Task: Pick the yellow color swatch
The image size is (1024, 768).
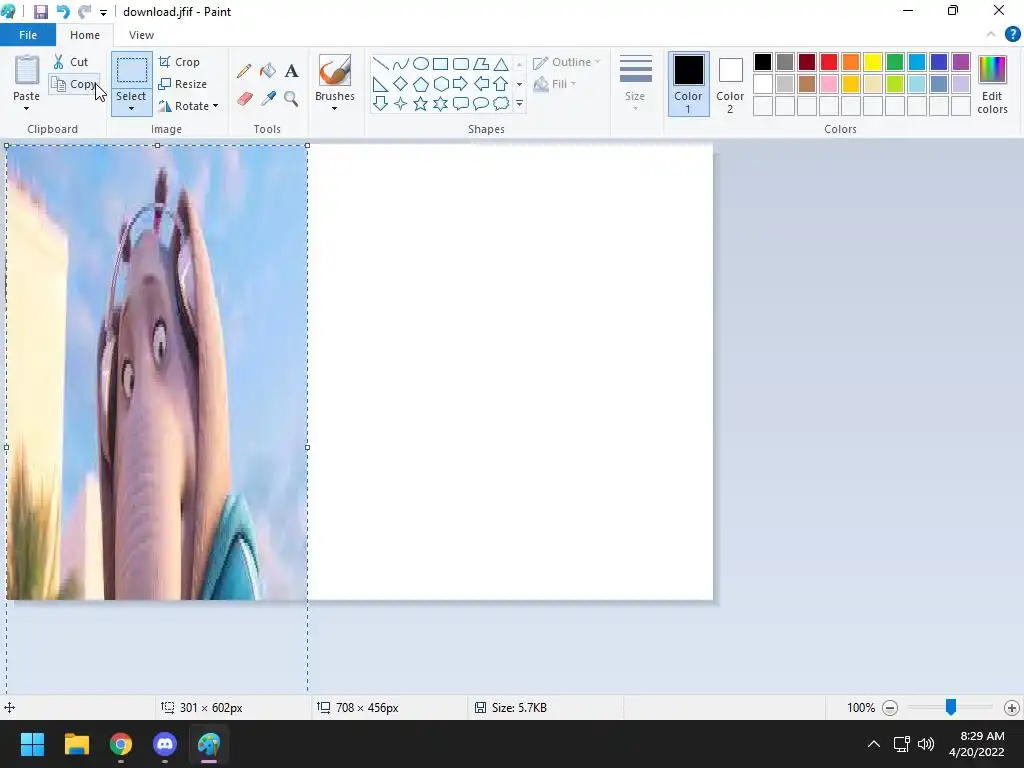Action: 872,62
